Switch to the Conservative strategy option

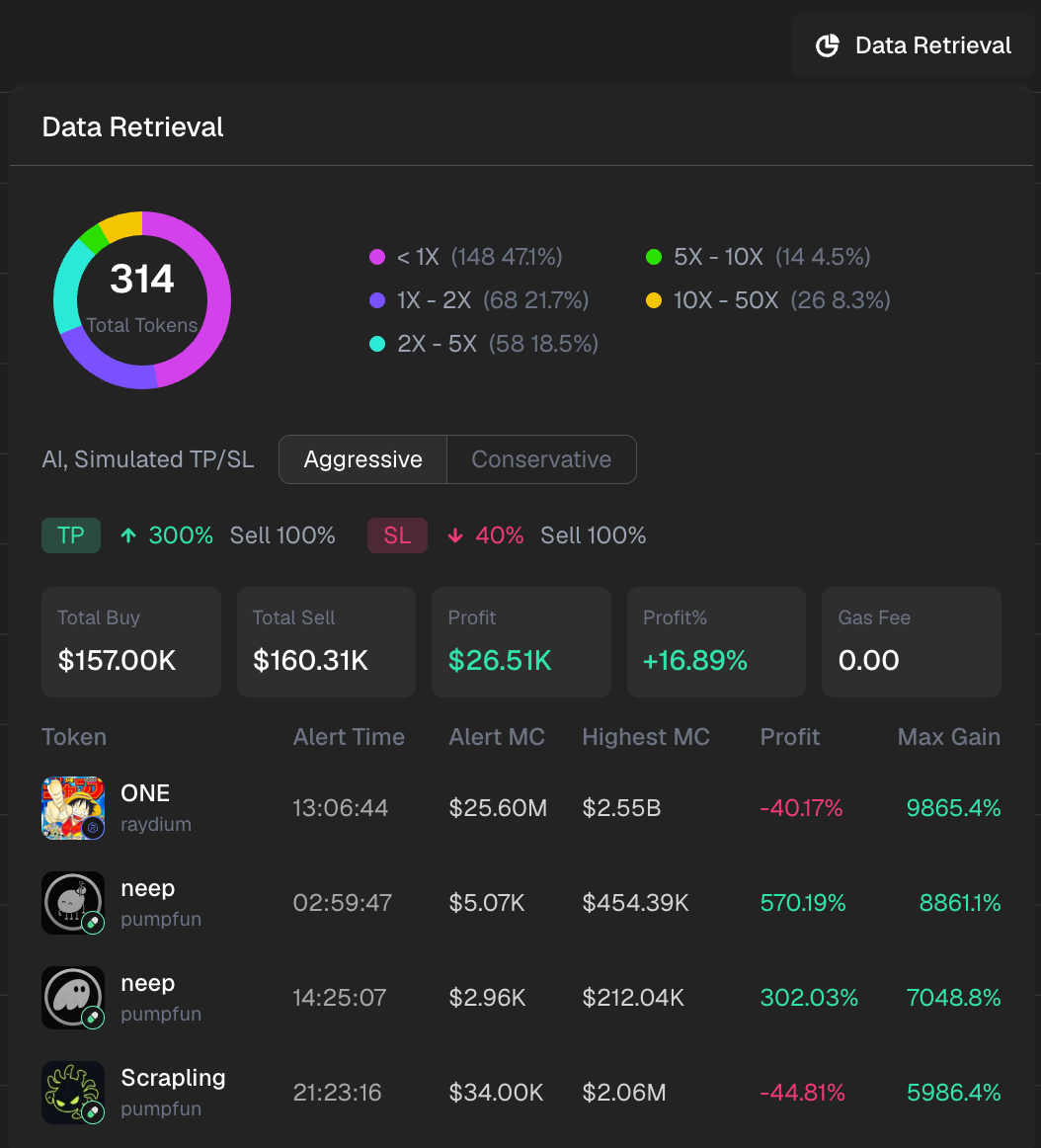(x=541, y=459)
